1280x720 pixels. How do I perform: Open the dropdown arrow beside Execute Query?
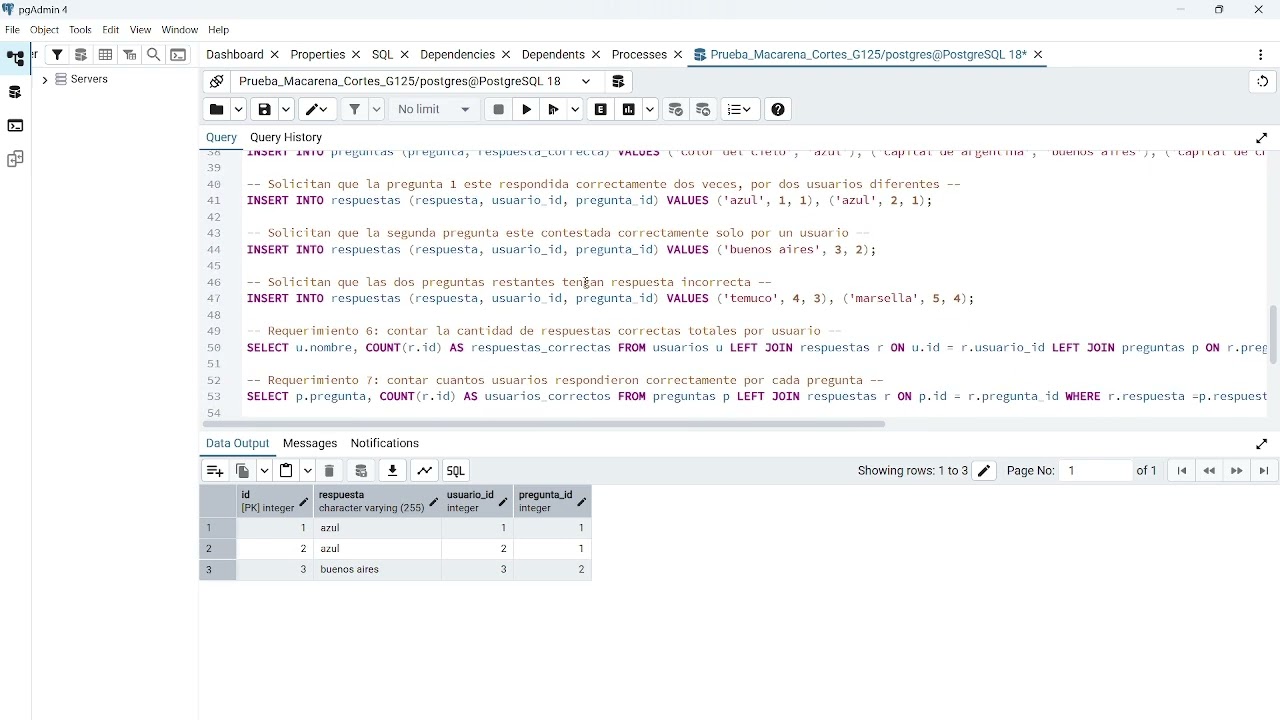tap(576, 110)
